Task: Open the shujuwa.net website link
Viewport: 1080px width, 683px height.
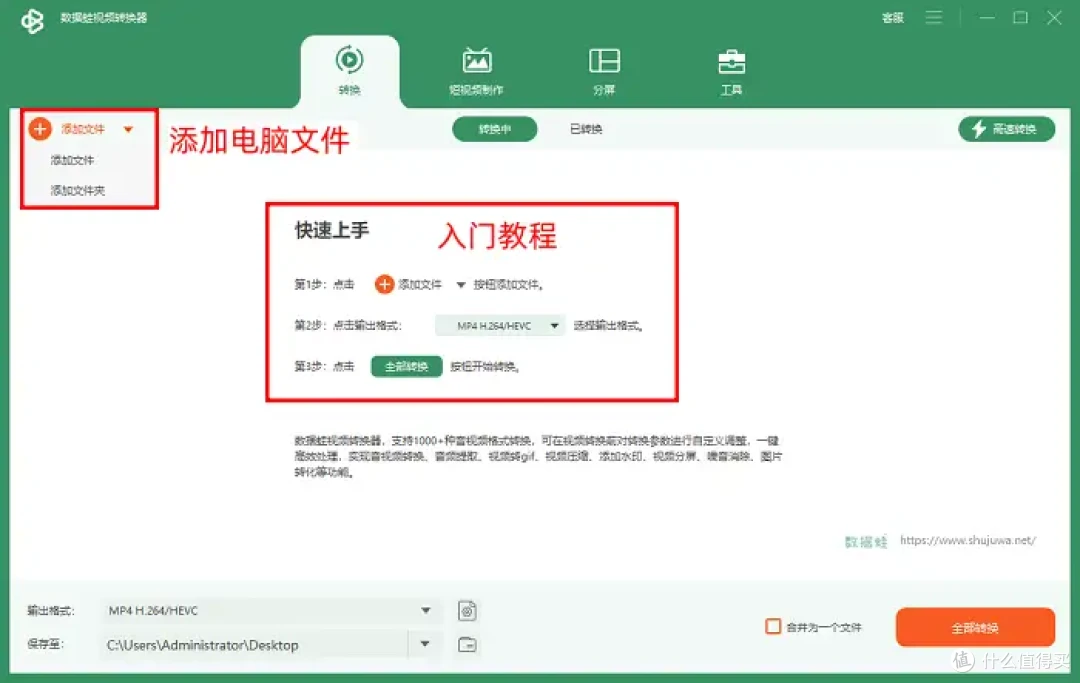Action: pos(968,540)
